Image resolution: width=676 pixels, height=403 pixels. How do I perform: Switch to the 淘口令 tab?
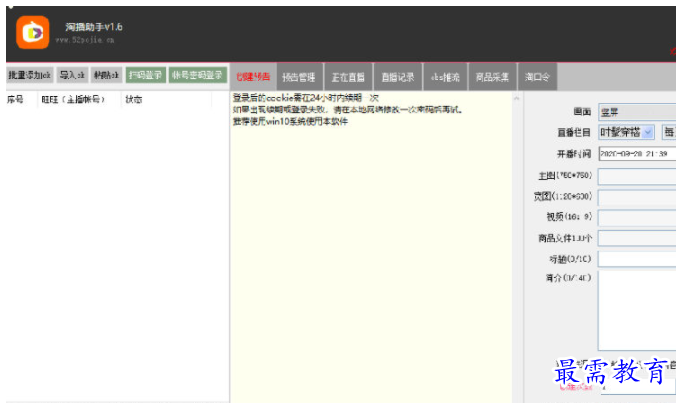pos(537,77)
